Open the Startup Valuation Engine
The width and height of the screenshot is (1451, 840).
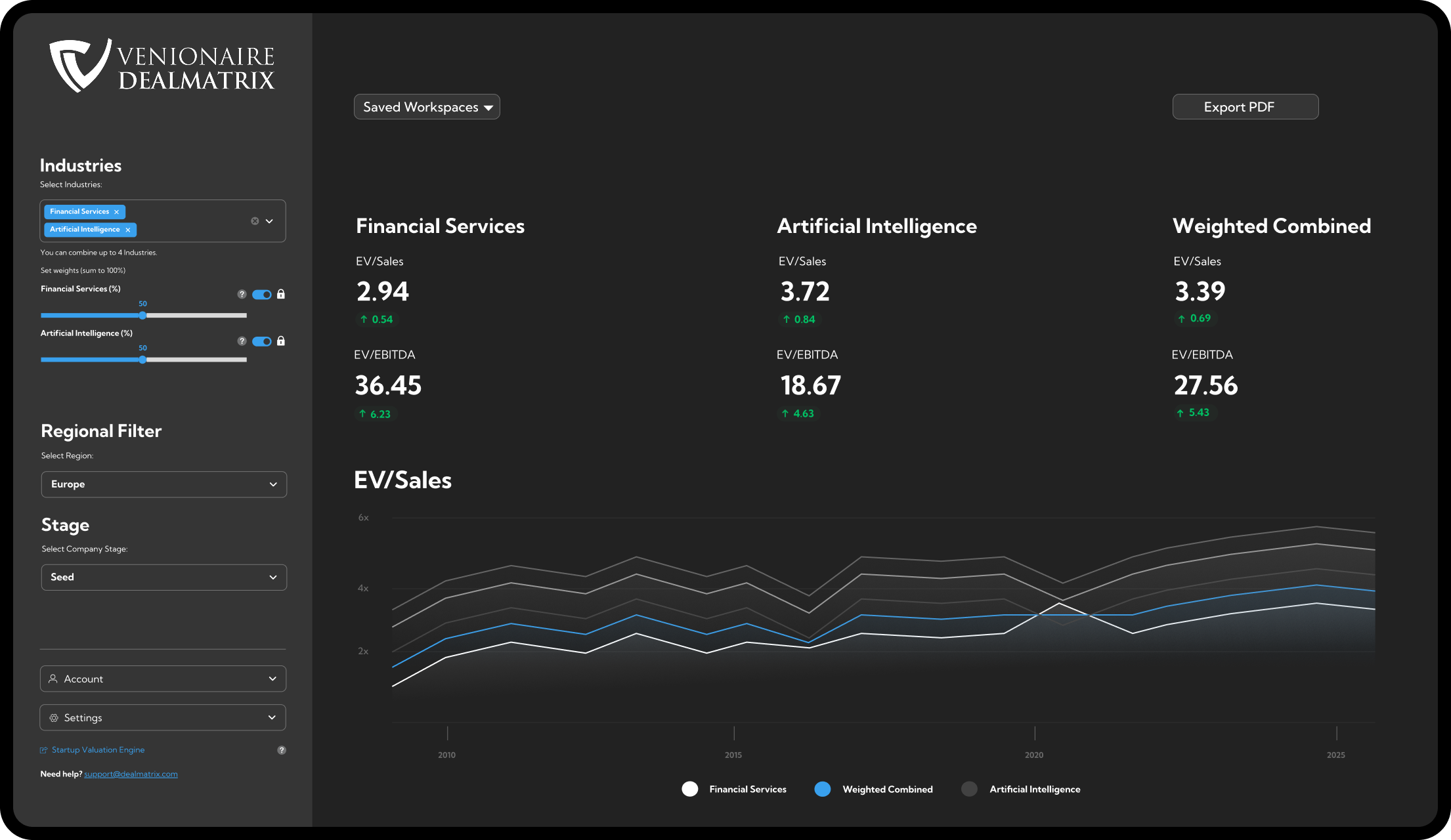pyautogui.click(x=98, y=749)
